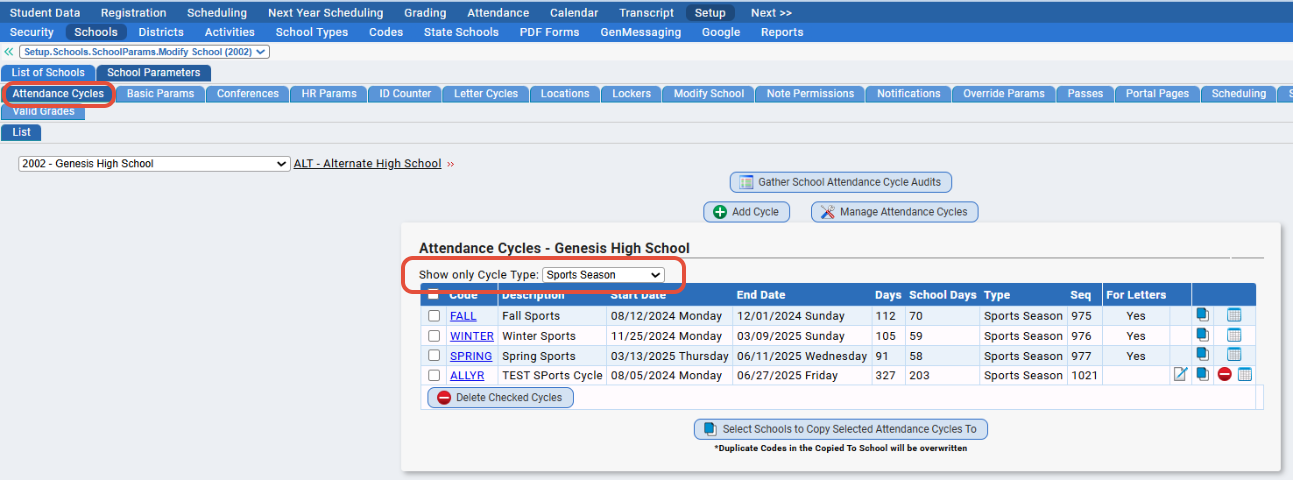Copy the SPRING attendance cycle
Viewport: 1293px width, 480px height.
click(1202, 355)
